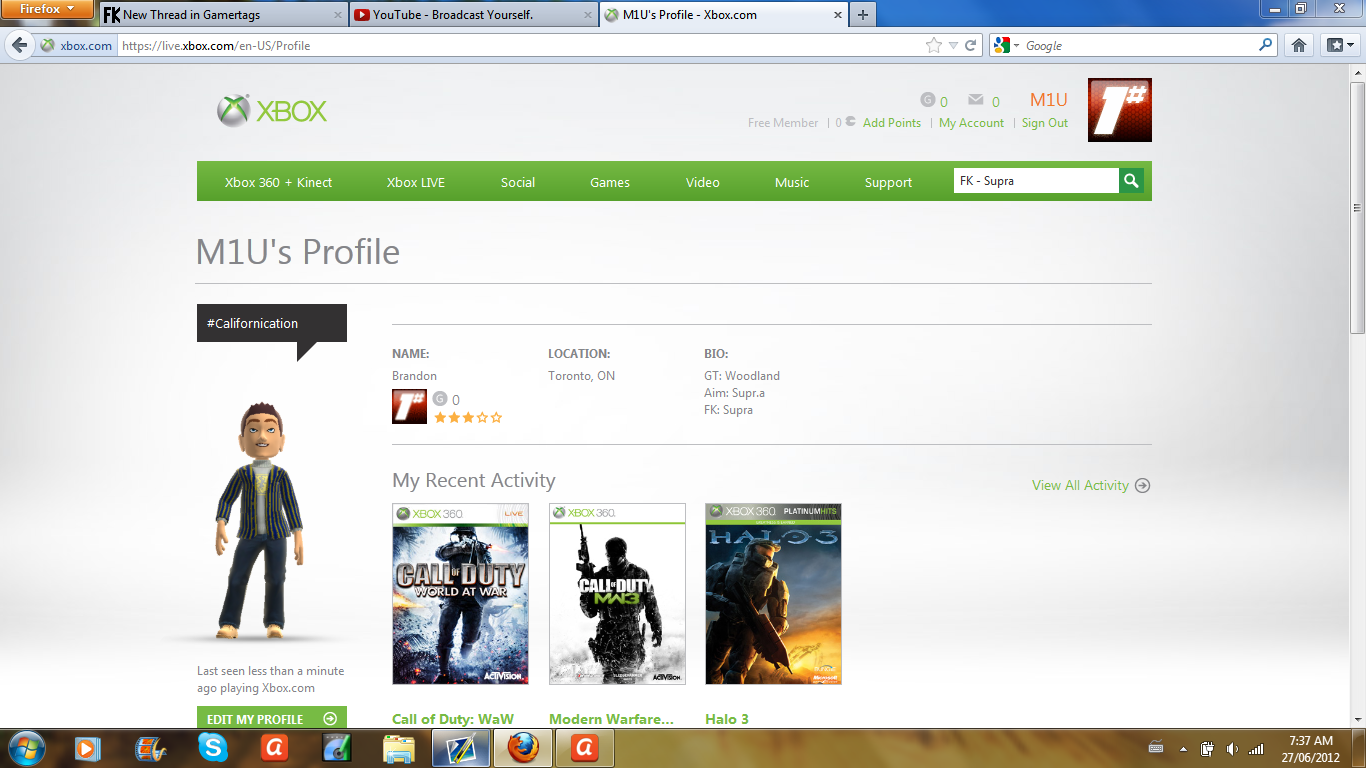Open the Games menu
This screenshot has width=1366, height=768.
610,182
